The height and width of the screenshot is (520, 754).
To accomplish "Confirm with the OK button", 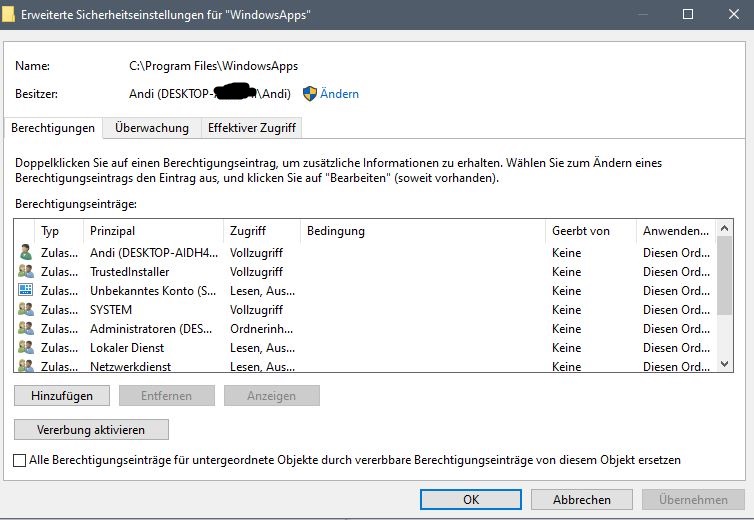I will pos(471,500).
